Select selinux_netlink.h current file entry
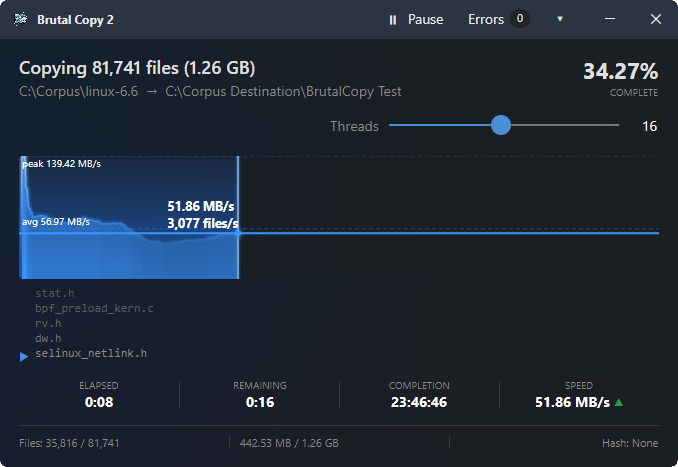678x467 pixels. pos(91,353)
